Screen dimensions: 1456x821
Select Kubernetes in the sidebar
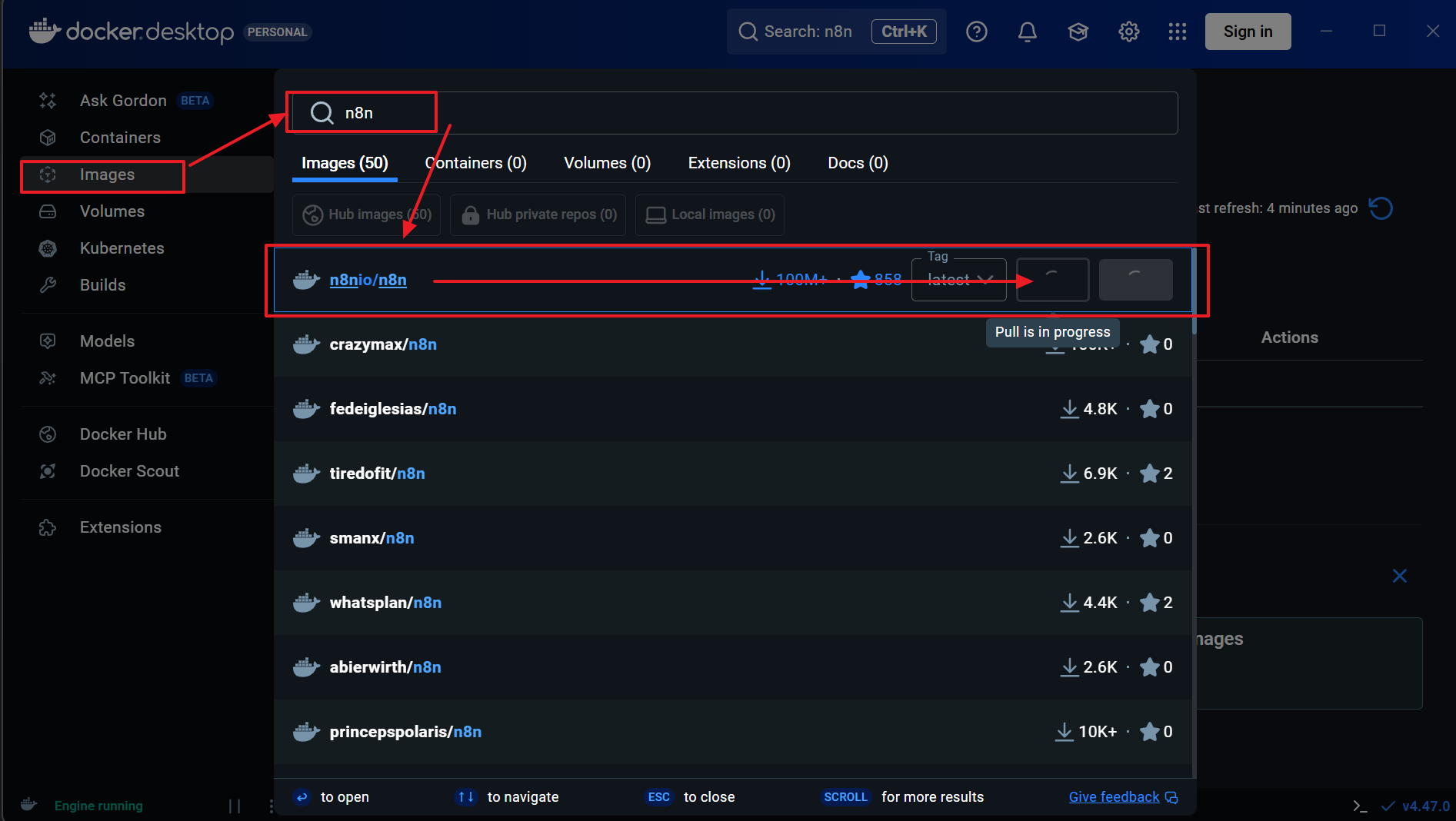[122, 248]
